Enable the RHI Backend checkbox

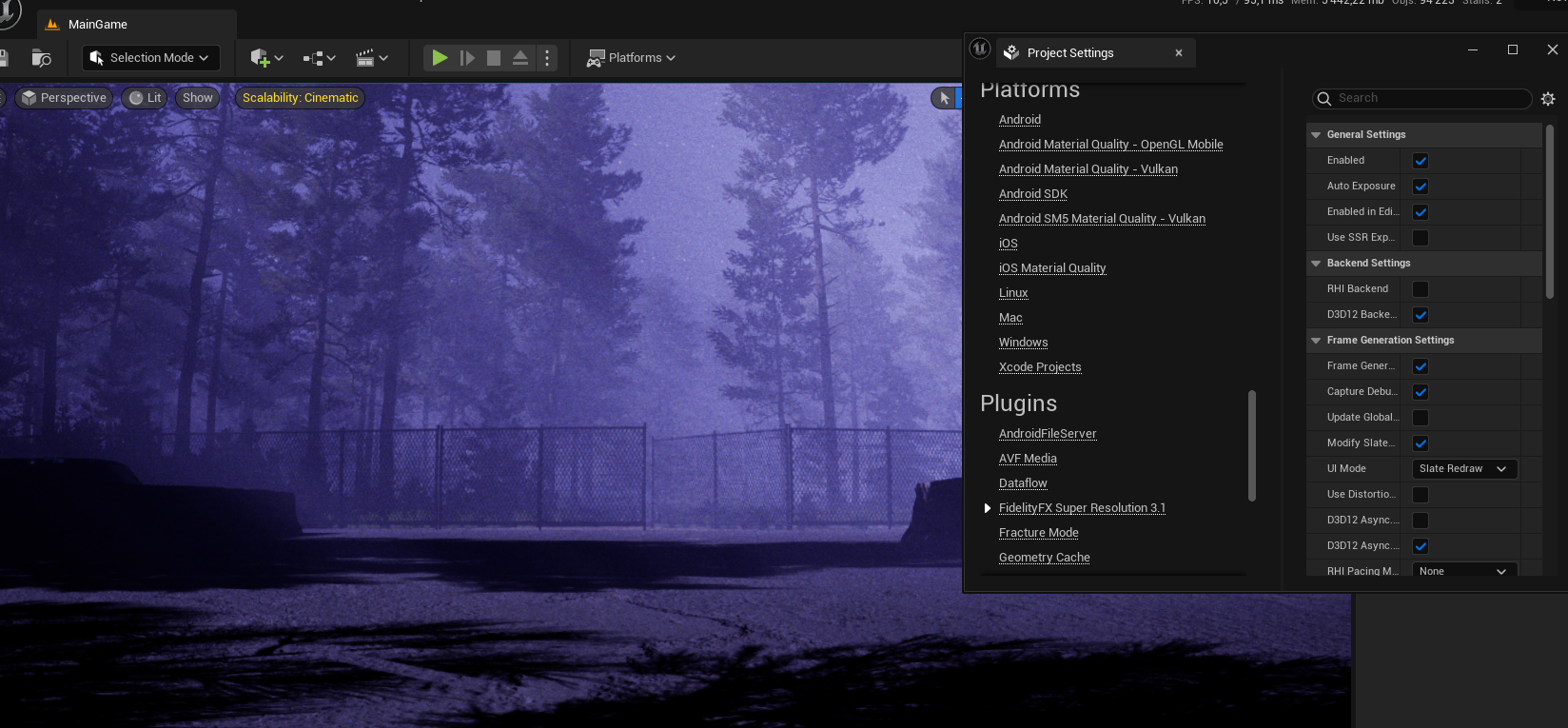click(x=1421, y=289)
